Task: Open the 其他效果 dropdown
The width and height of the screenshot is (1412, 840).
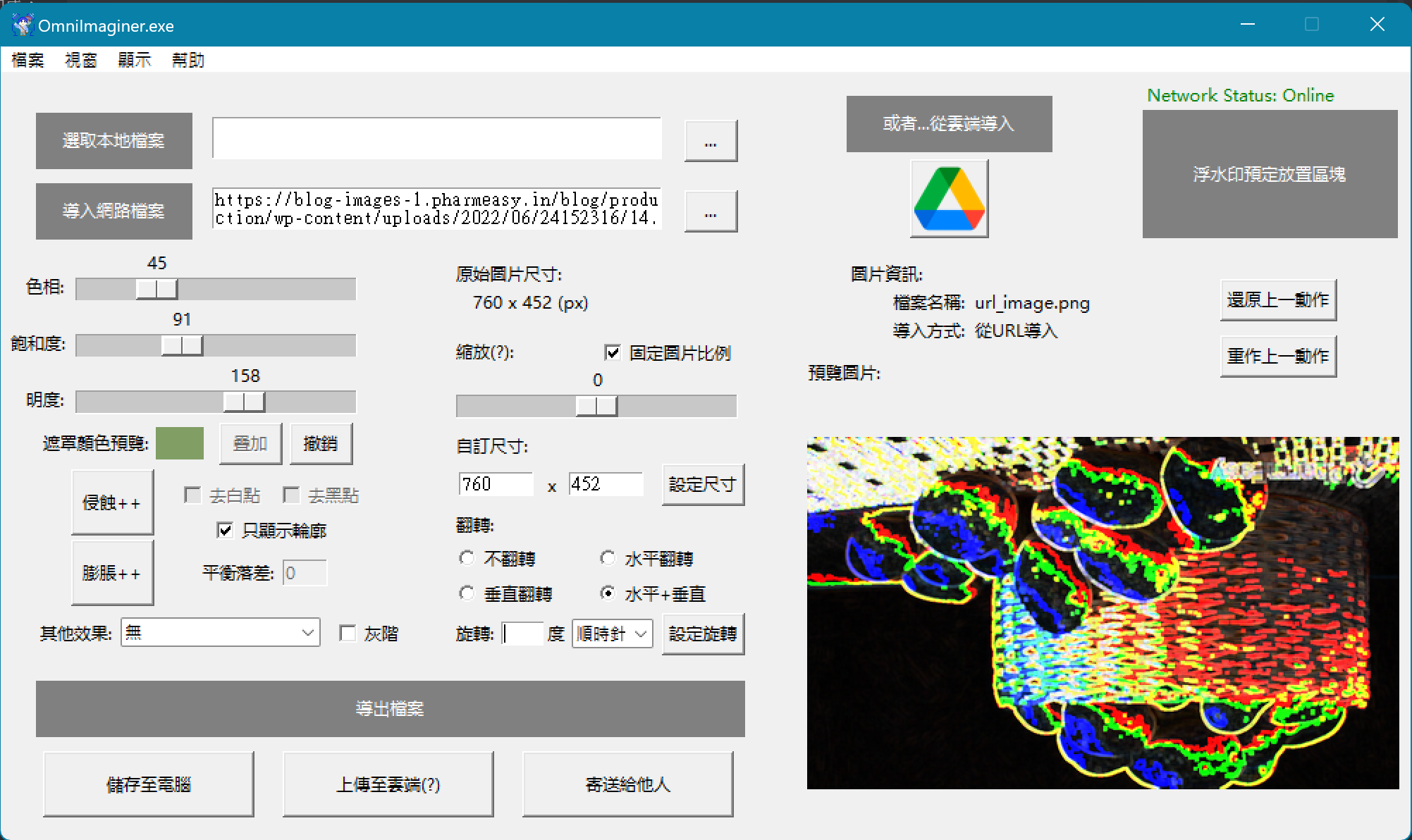Action: click(x=220, y=633)
